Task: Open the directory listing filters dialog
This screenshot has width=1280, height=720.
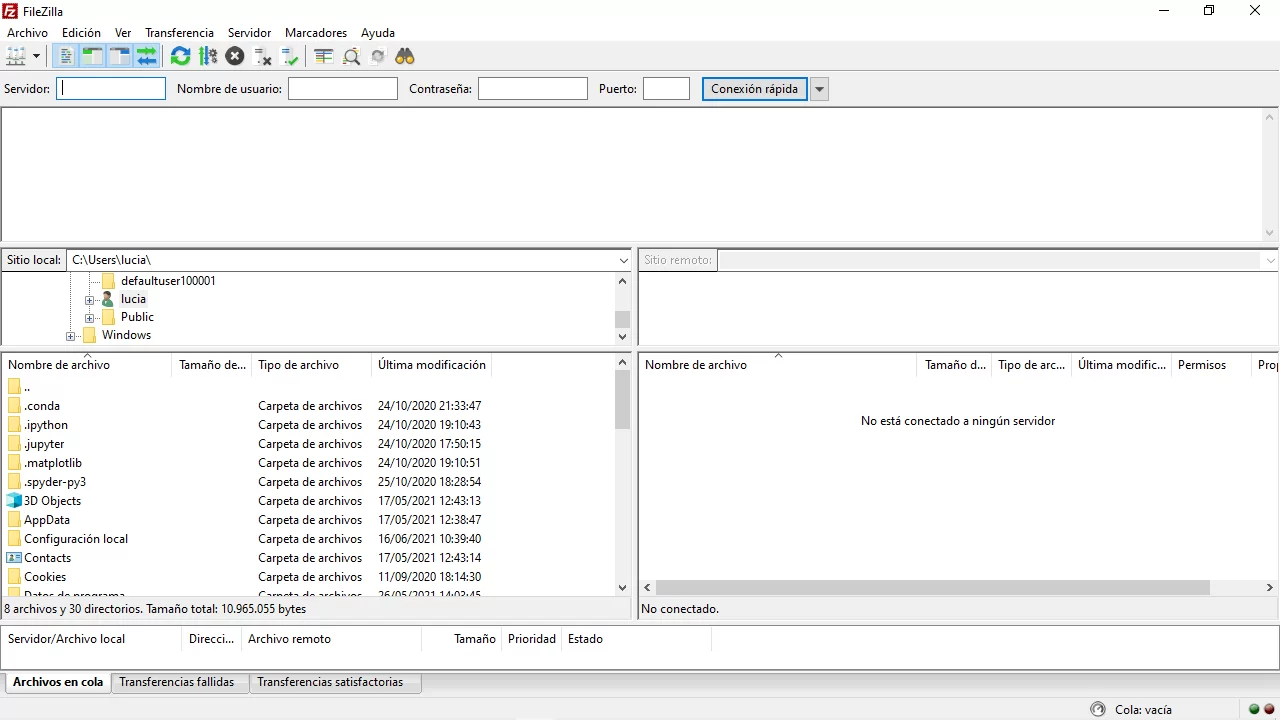Action: [x=323, y=56]
